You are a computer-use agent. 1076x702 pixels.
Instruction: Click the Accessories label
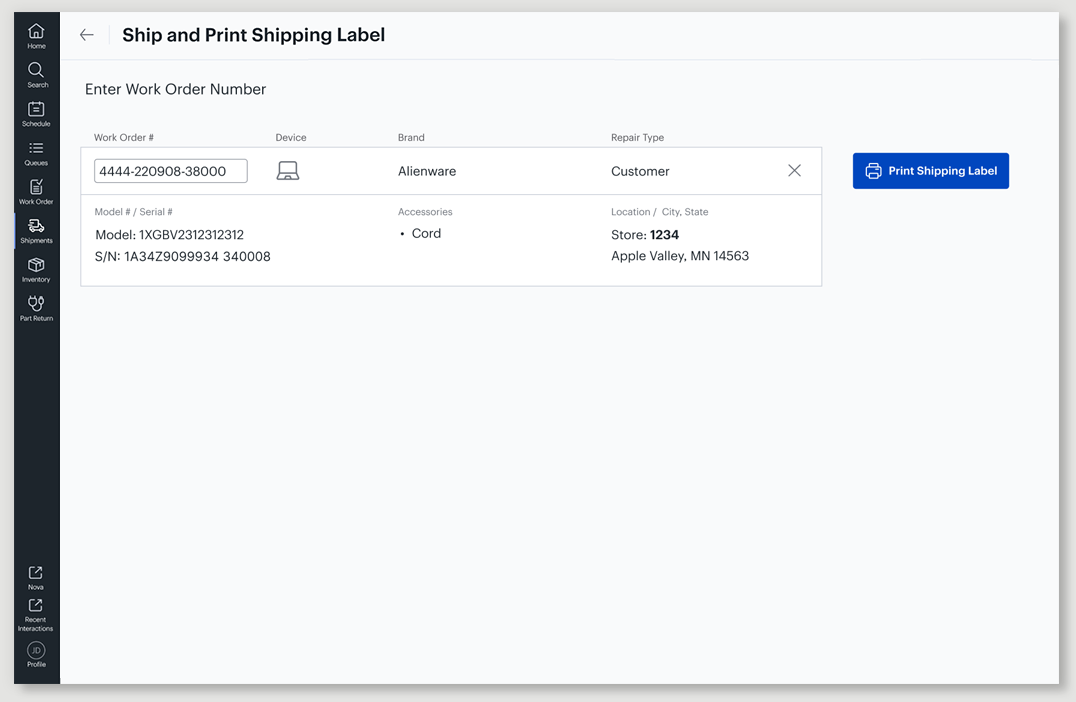point(425,212)
